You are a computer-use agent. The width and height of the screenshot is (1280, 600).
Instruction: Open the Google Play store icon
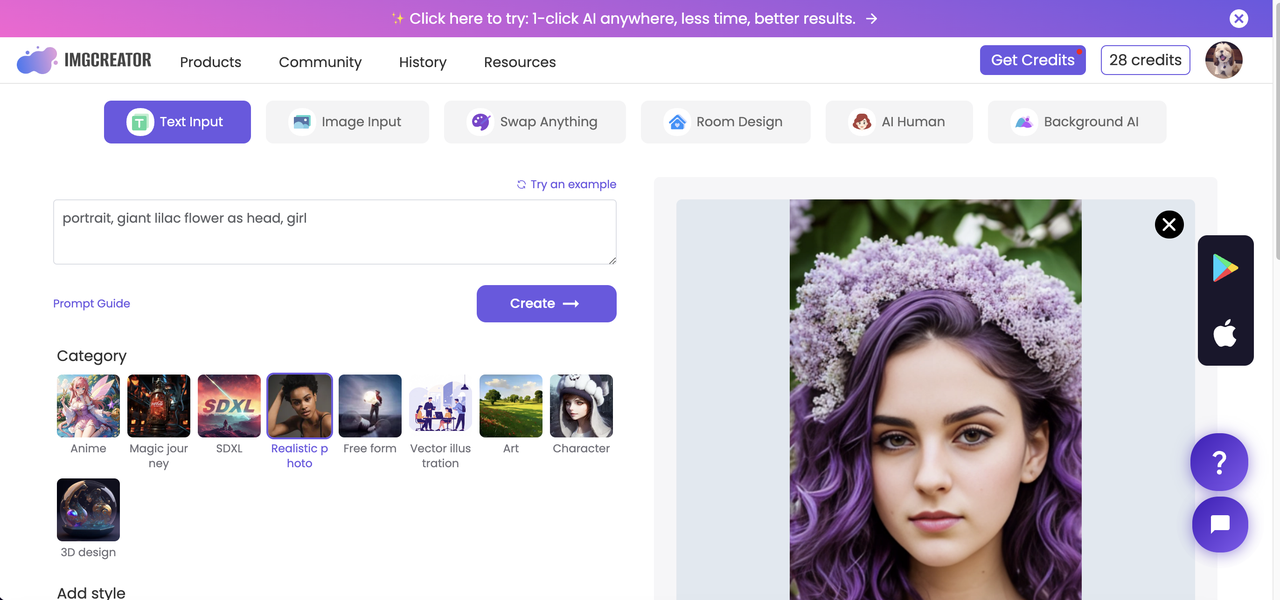(1225, 268)
